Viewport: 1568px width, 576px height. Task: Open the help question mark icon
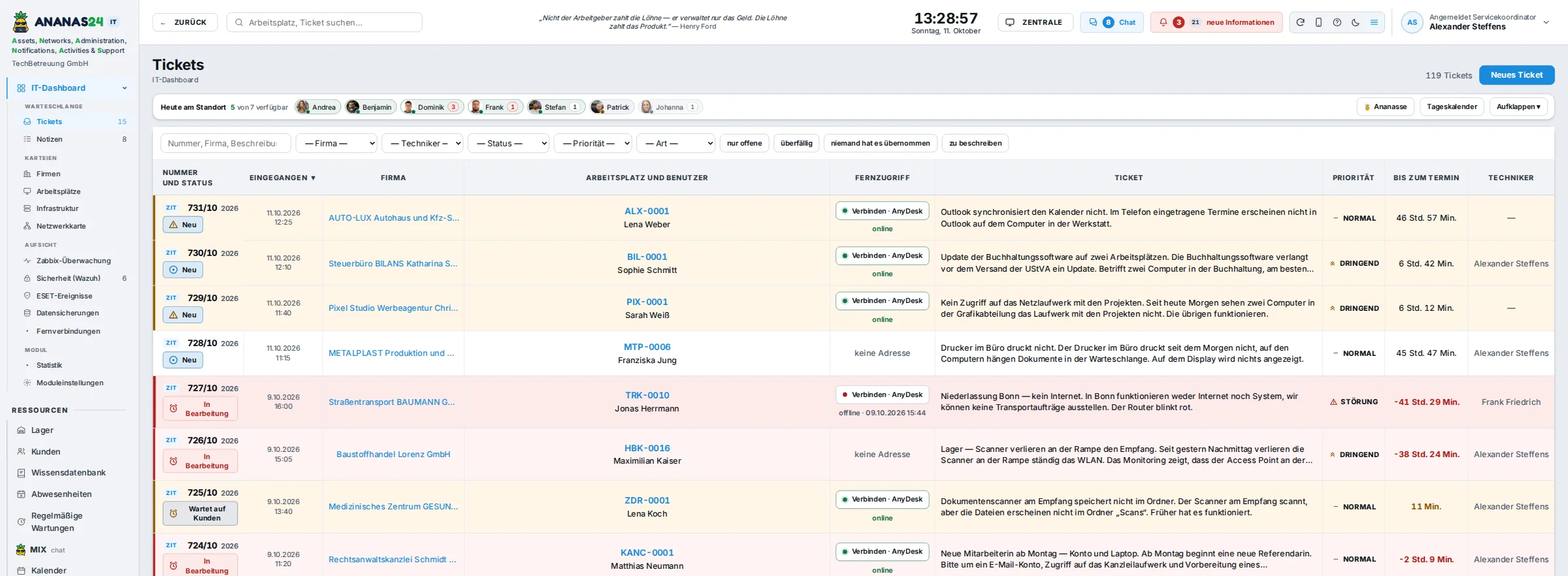tap(1337, 22)
